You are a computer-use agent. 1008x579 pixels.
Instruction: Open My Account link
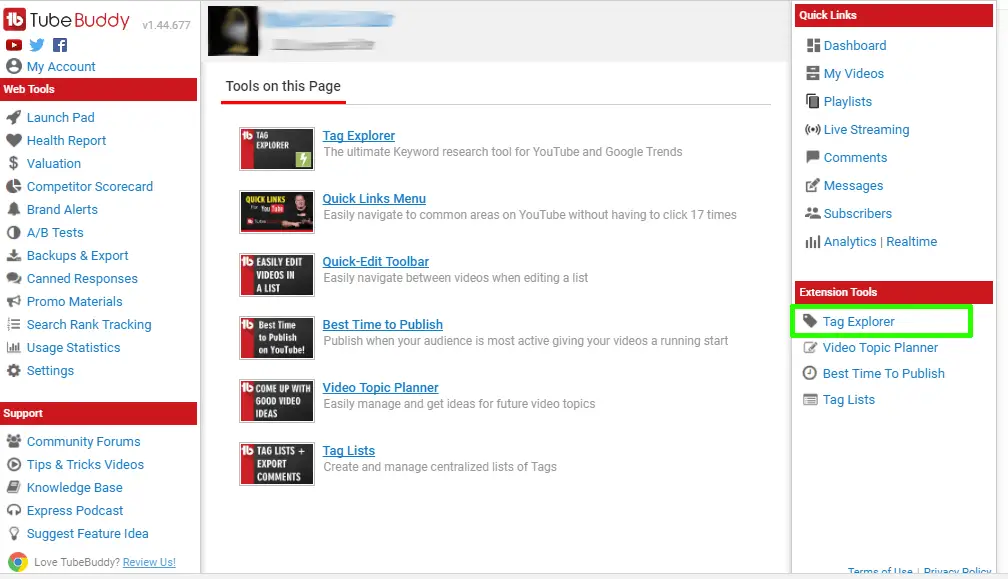[x=61, y=67]
